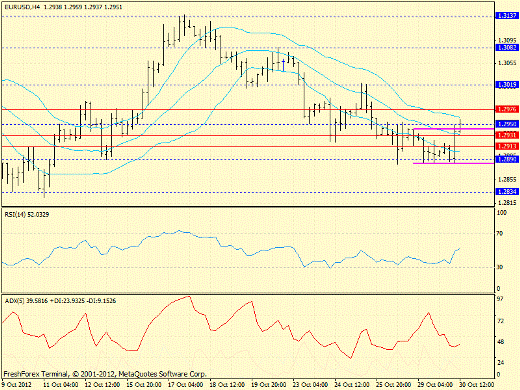Click the 1.3095 axis price value

507,41
